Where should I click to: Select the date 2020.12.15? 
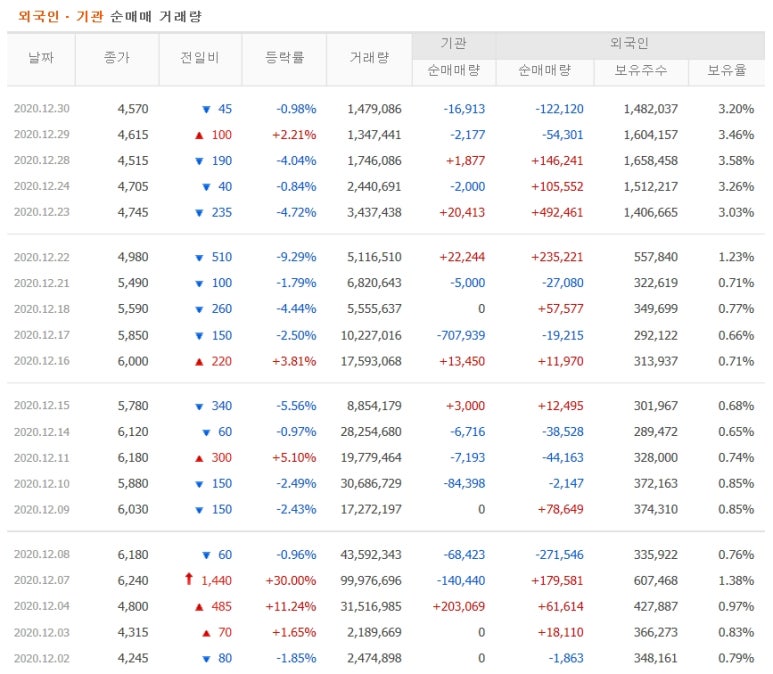click(x=42, y=406)
